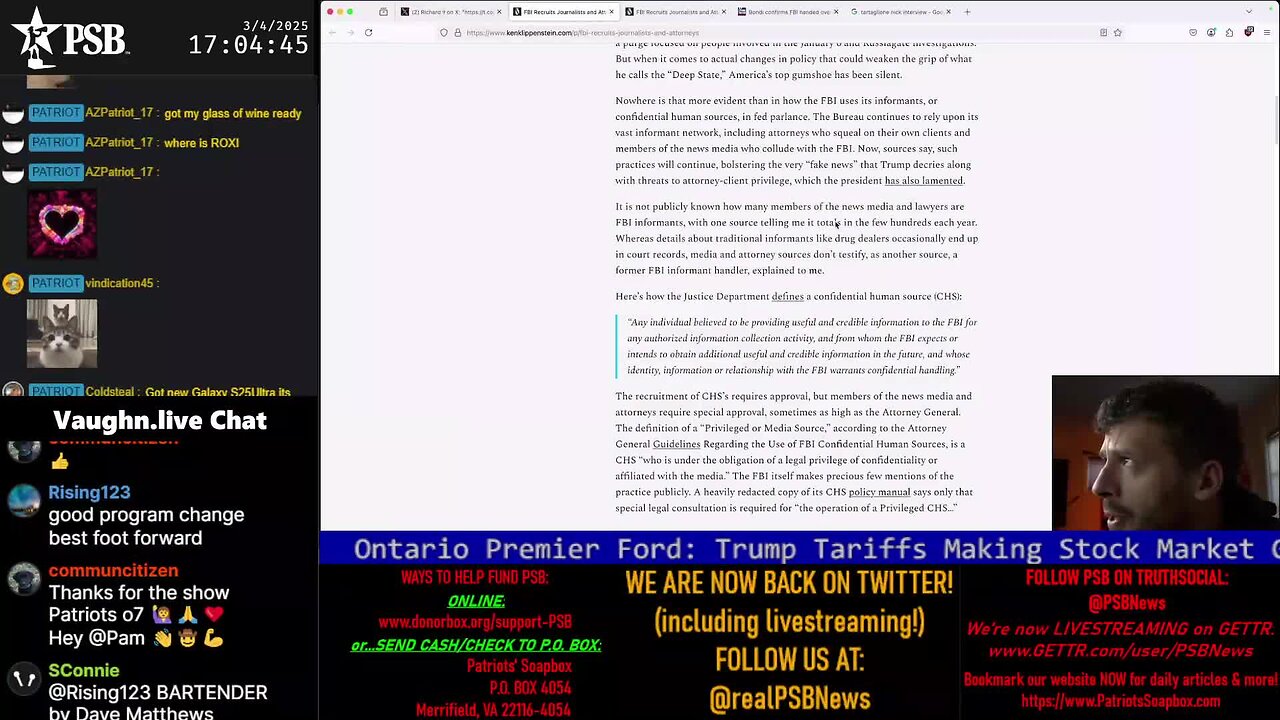The height and width of the screenshot is (720, 1280).
Task: Bookmark this page with the star icon
Action: pos(1117,32)
